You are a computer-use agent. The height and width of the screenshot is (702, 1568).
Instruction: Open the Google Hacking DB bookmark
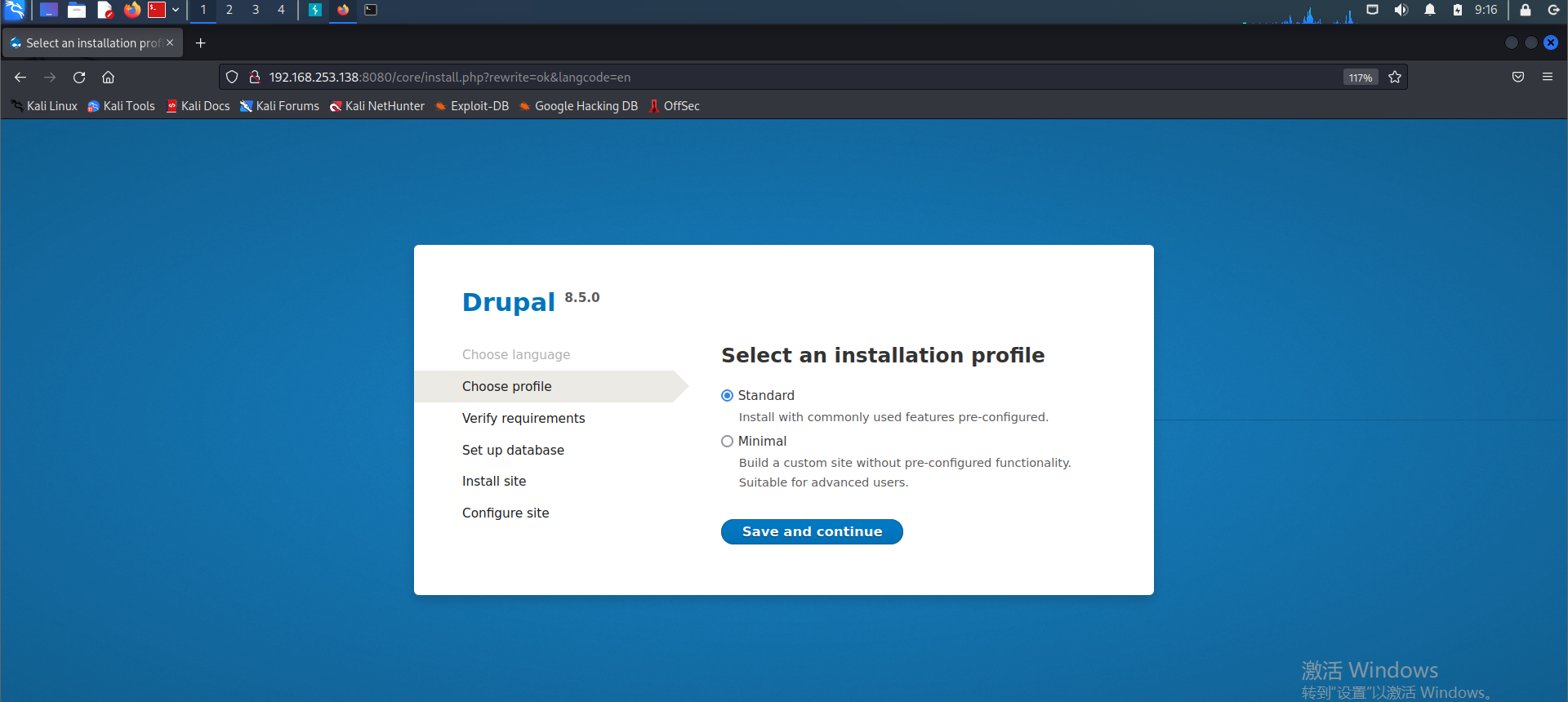pos(578,106)
